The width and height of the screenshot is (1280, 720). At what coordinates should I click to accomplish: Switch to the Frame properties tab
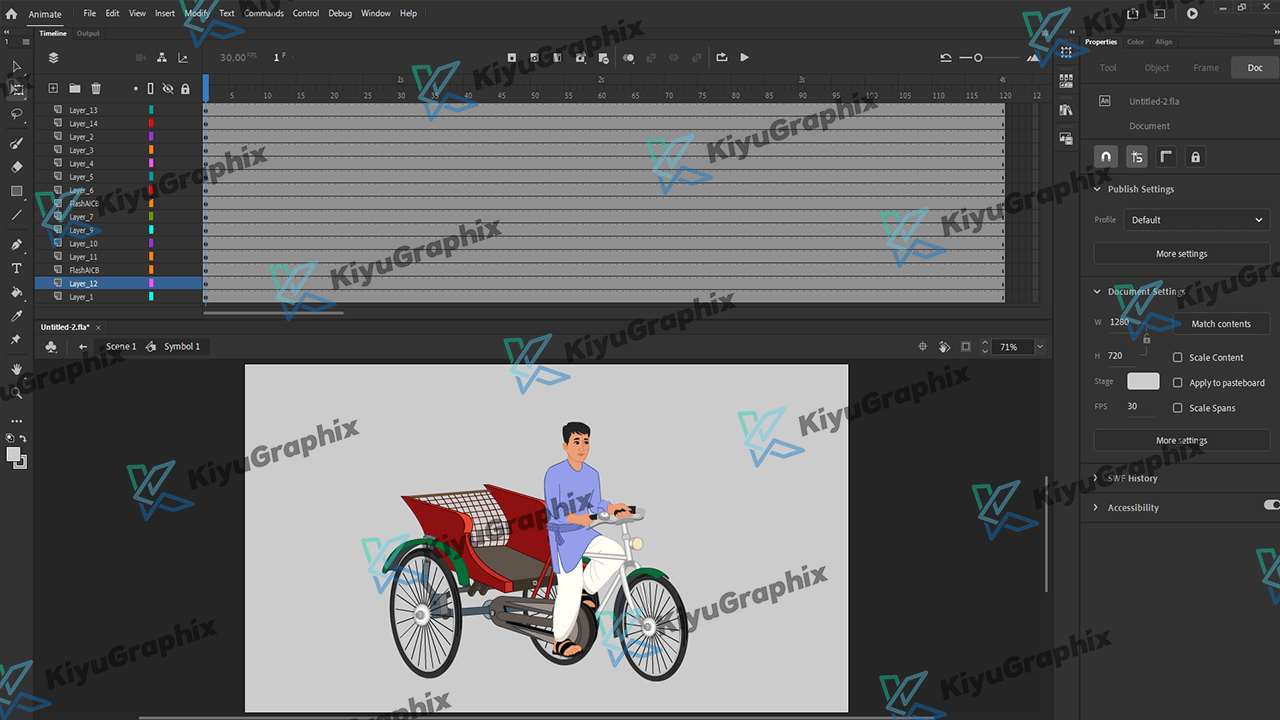point(1206,68)
